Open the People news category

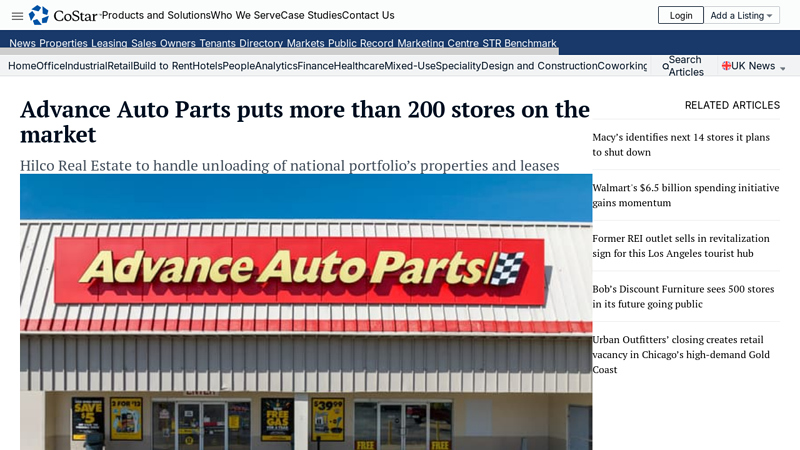[239, 66]
